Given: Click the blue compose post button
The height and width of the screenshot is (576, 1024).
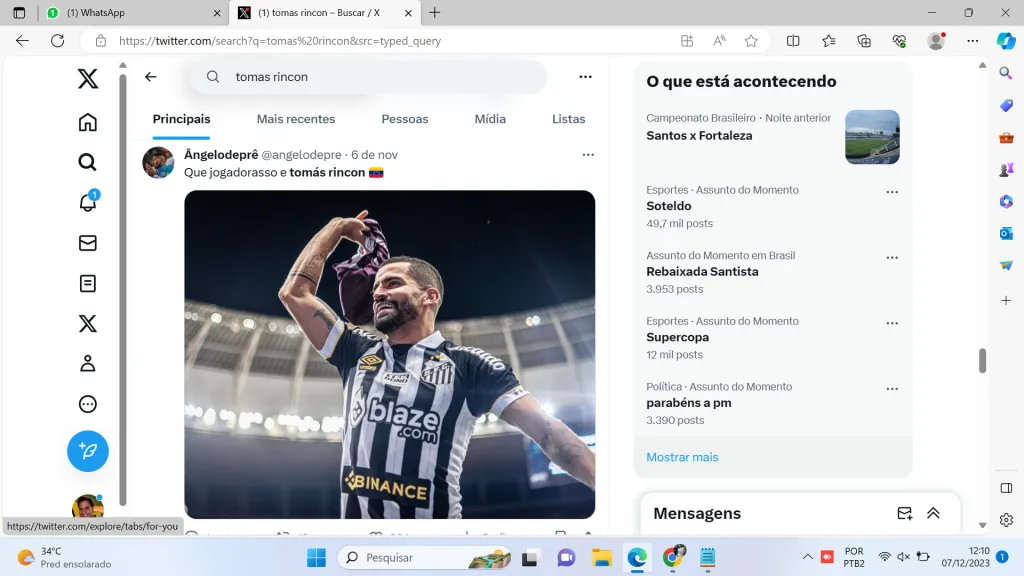Looking at the screenshot, I should point(88,451).
